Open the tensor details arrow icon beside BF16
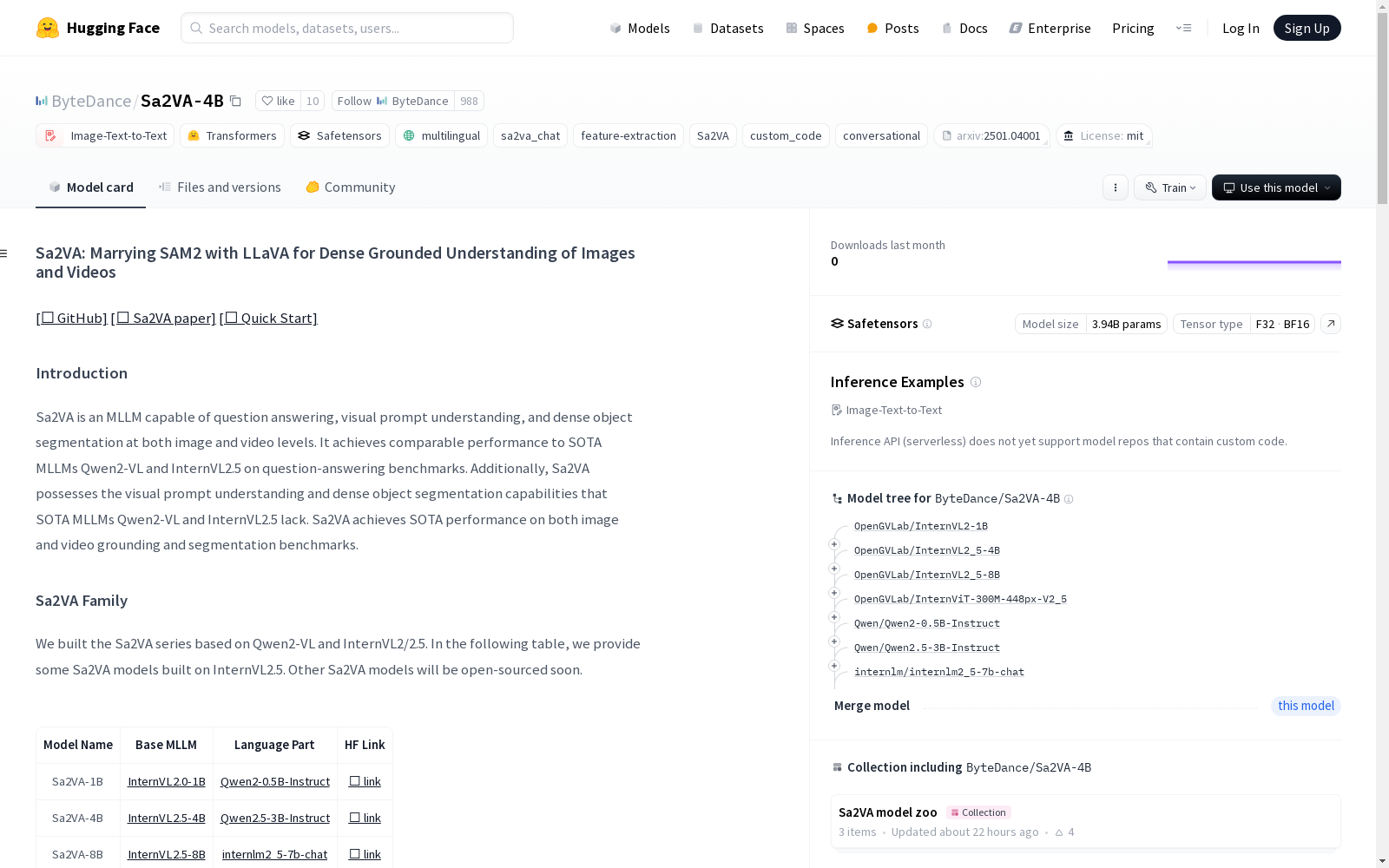The height and width of the screenshot is (868, 1389). click(x=1331, y=324)
